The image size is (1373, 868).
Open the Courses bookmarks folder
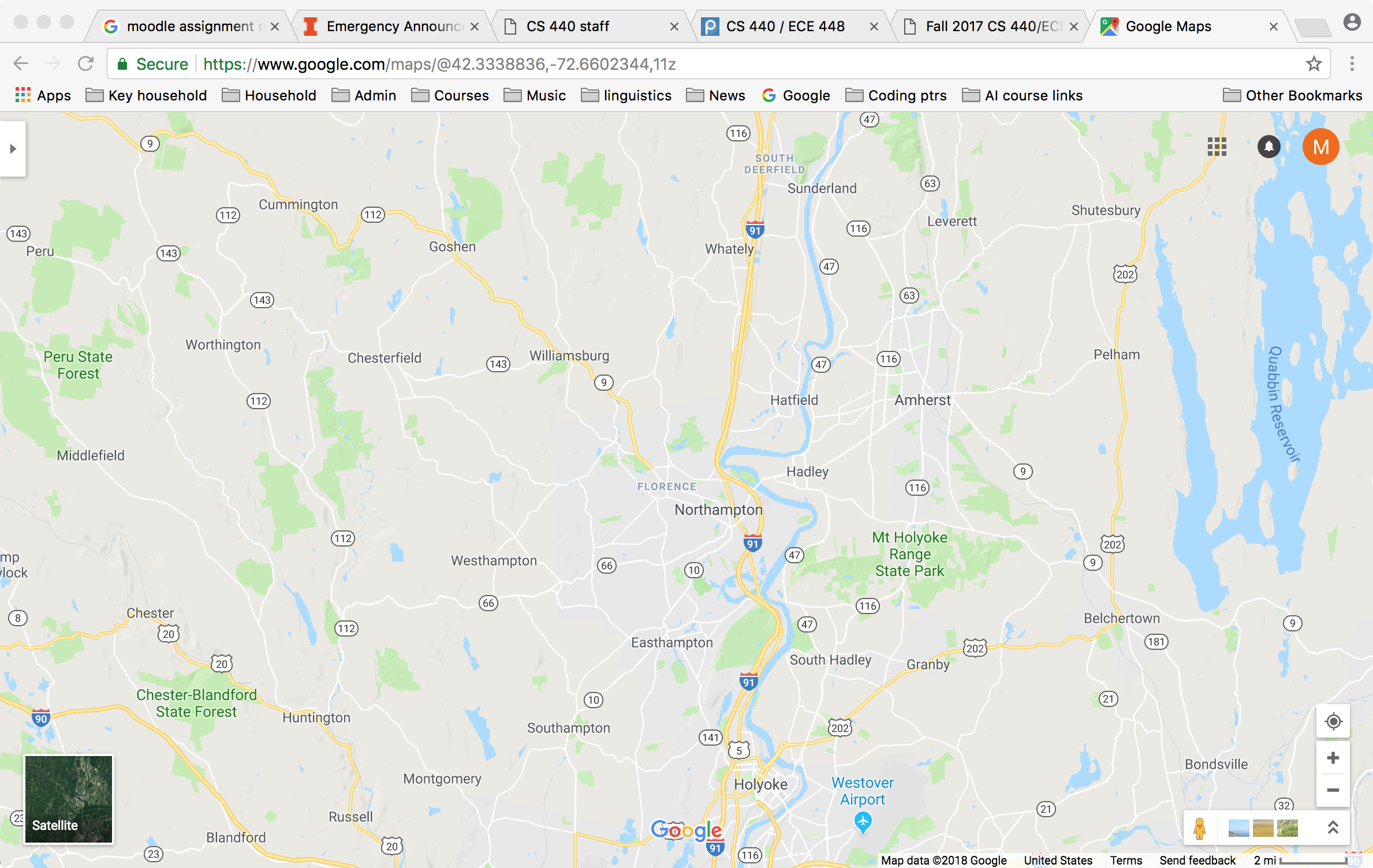pos(450,95)
